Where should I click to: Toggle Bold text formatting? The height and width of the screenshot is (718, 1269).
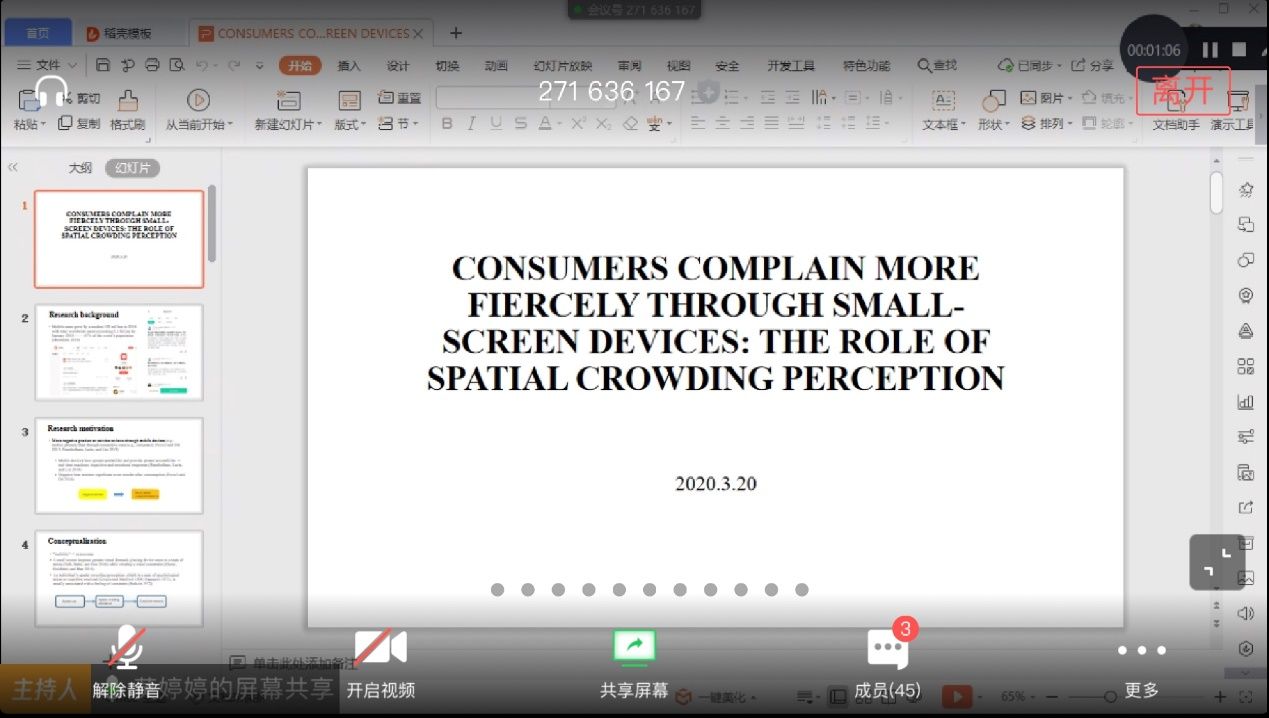coord(447,124)
